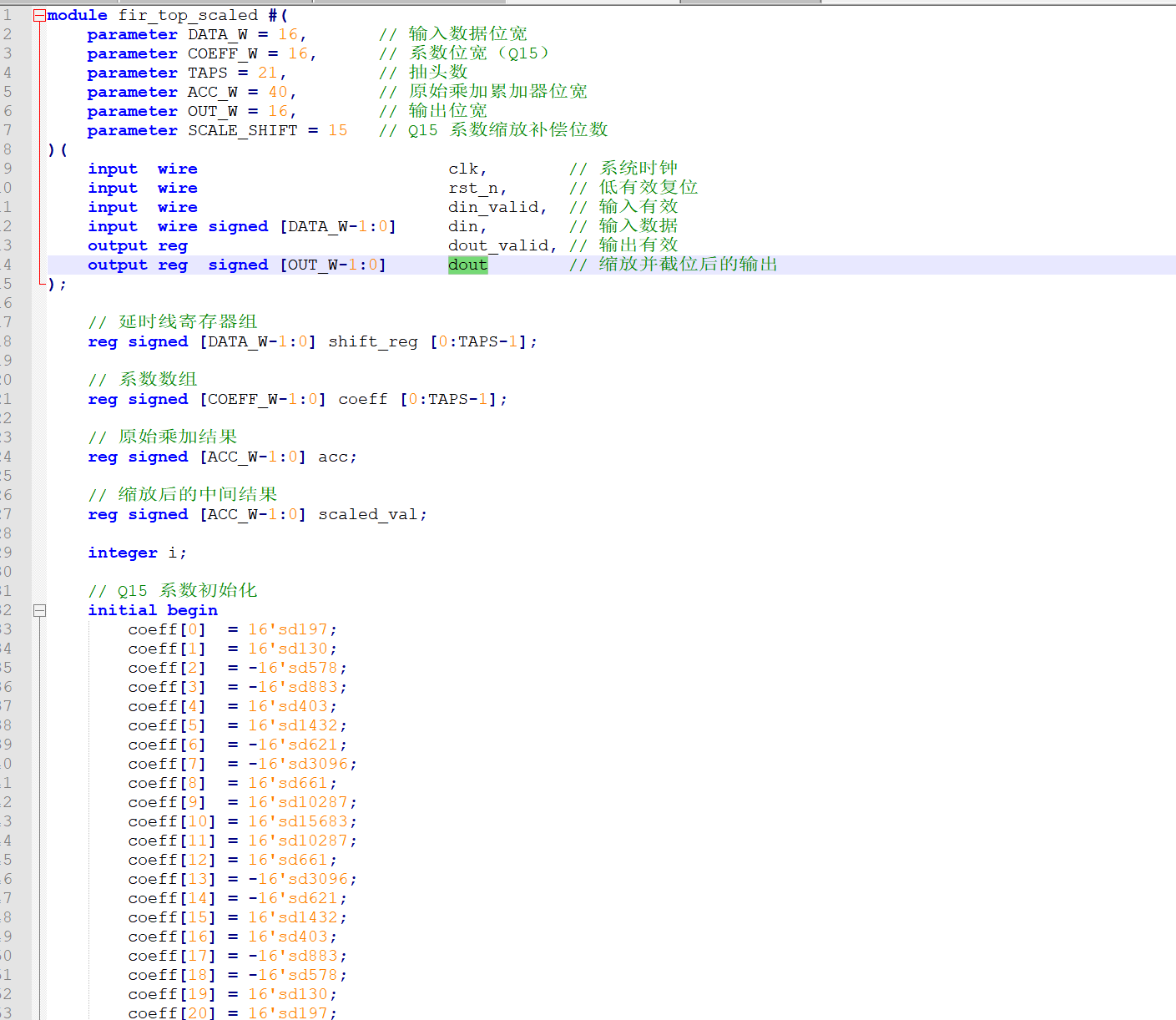Click the COEFF_W parameter name in the parameter list
The width and height of the screenshot is (1176, 1020).
pyautogui.click(x=222, y=53)
